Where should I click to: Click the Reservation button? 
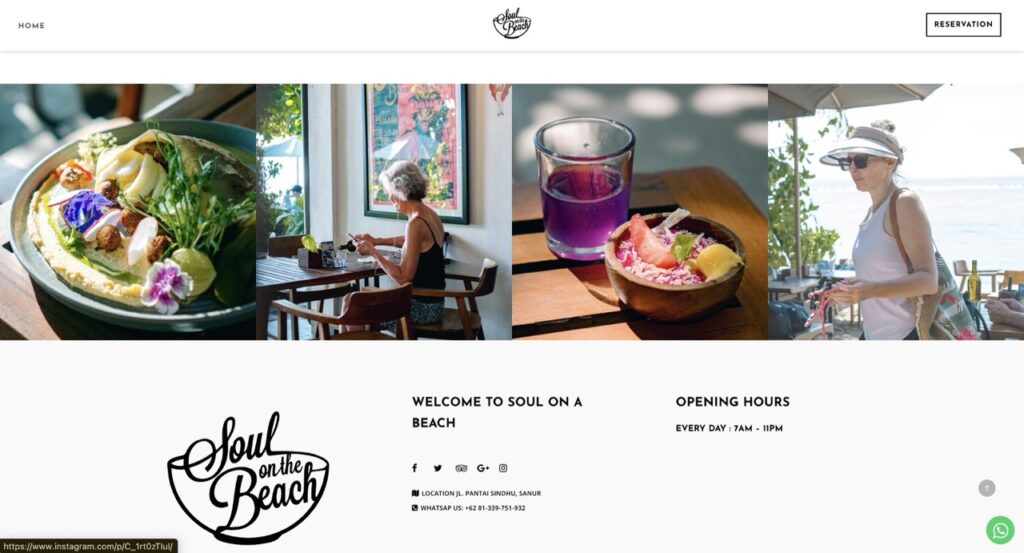point(963,25)
